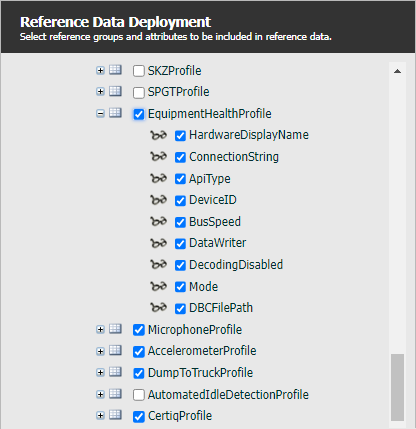
Task: Click the glasses icon next to HardwareDisplayName
Action: pyautogui.click(x=158, y=135)
